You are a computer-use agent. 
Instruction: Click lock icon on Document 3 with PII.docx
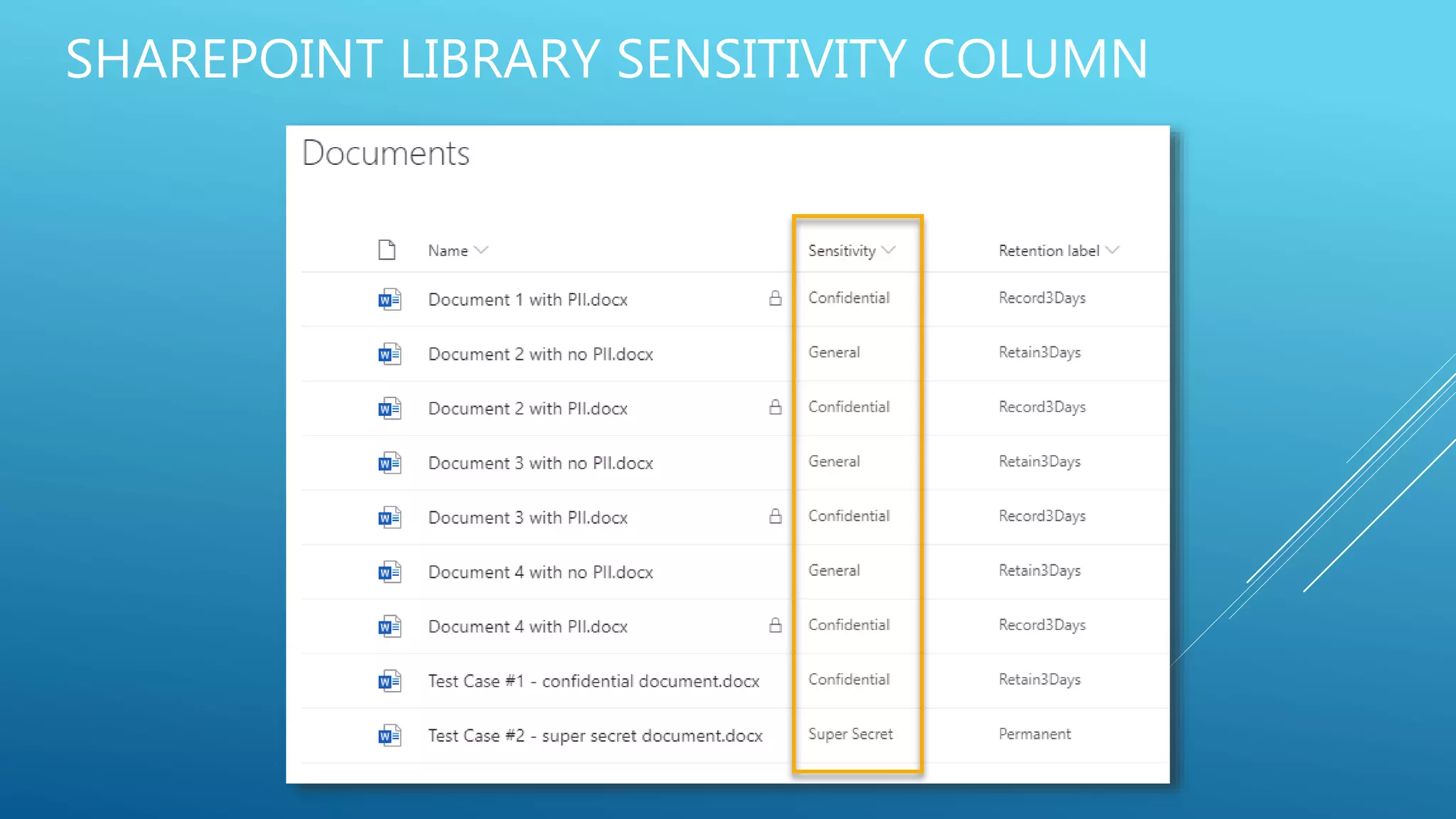point(776,516)
